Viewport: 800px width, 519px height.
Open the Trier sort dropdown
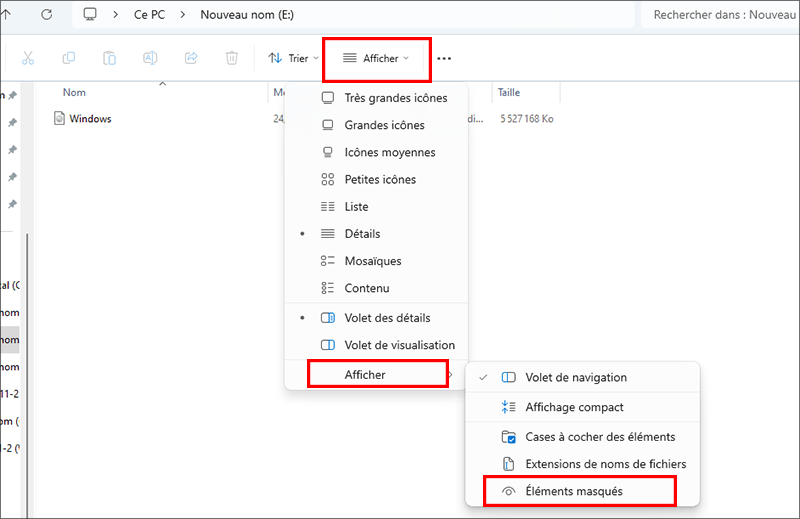point(293,59)
